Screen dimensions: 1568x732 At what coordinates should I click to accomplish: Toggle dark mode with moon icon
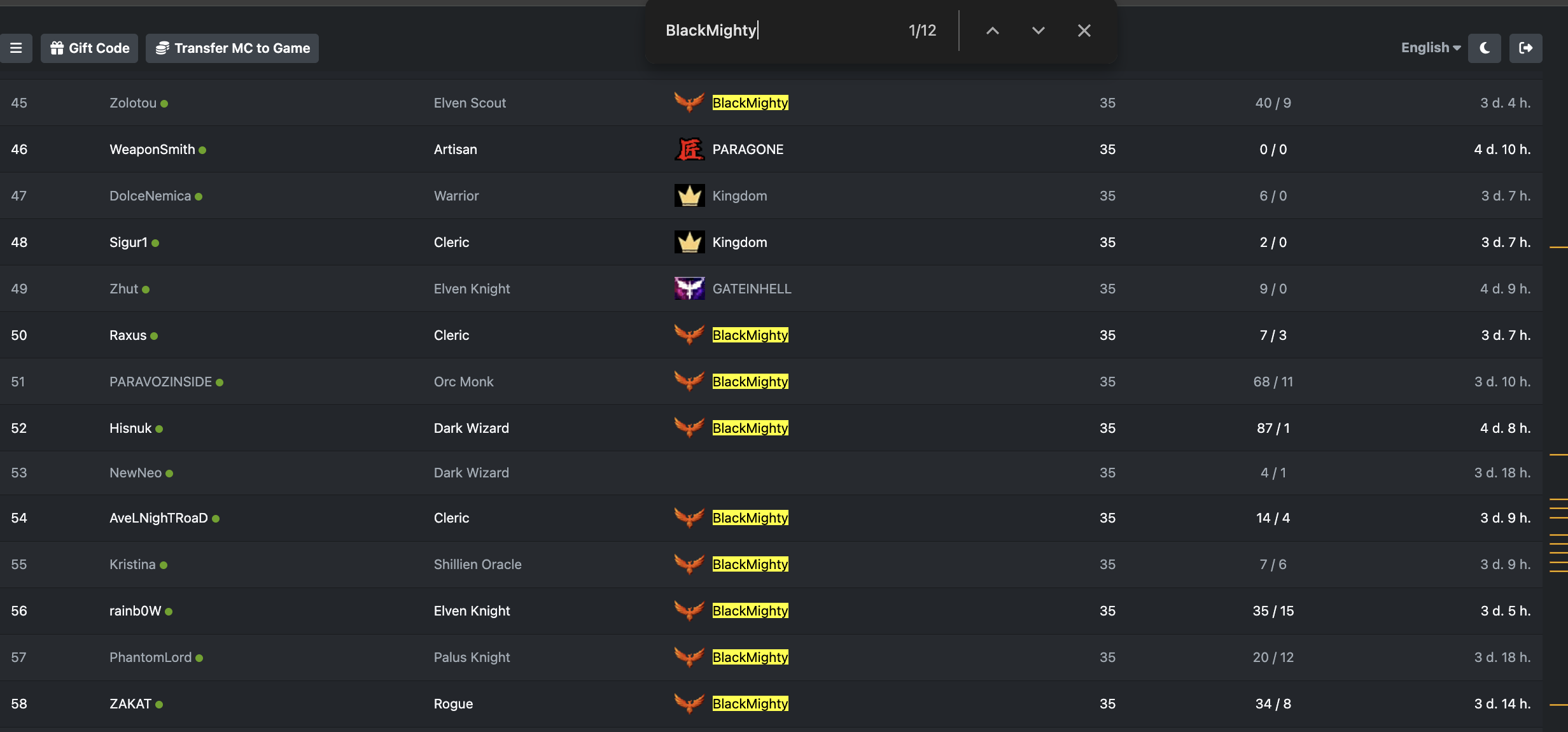(x=1485, y=48)
